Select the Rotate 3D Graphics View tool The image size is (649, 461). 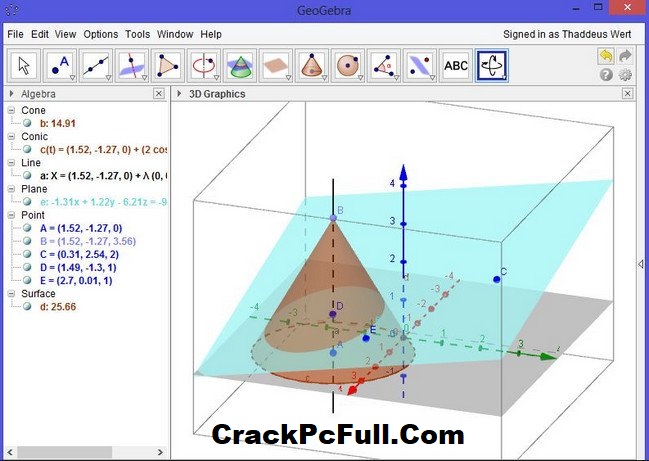(x=491, y=65)
